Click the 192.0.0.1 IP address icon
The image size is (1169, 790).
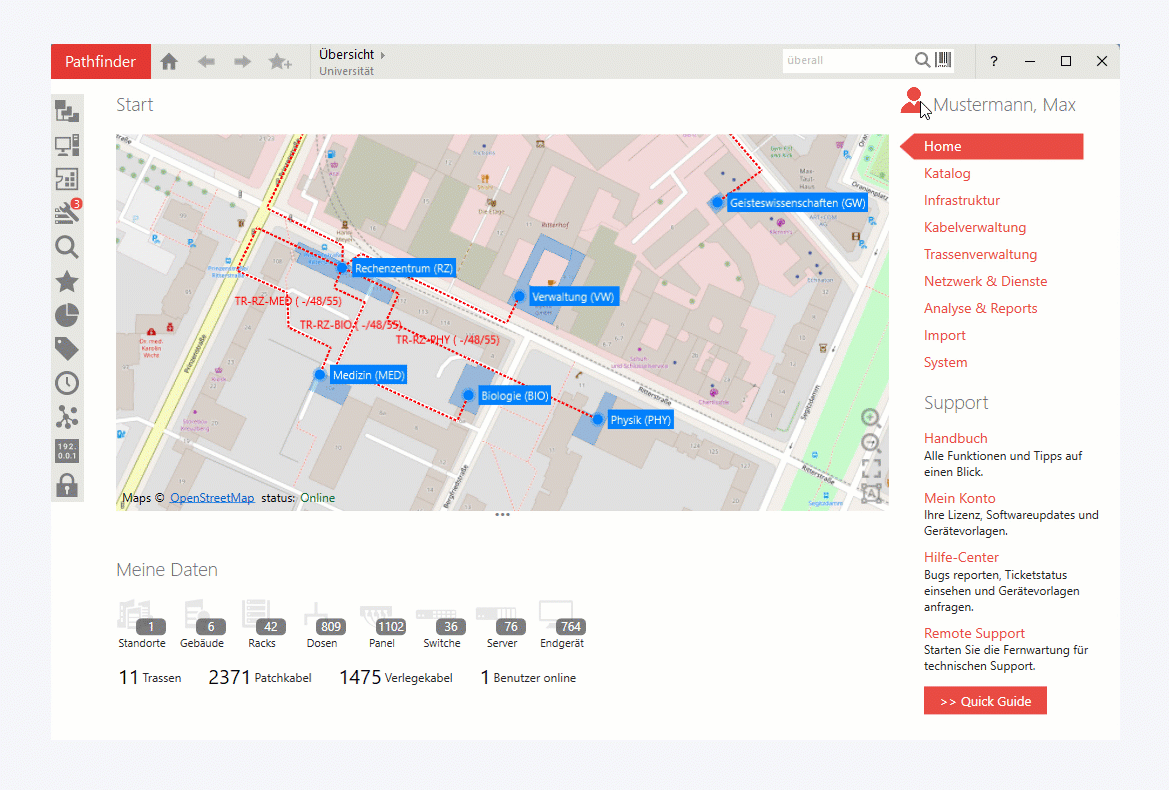[x=67, y=451]
